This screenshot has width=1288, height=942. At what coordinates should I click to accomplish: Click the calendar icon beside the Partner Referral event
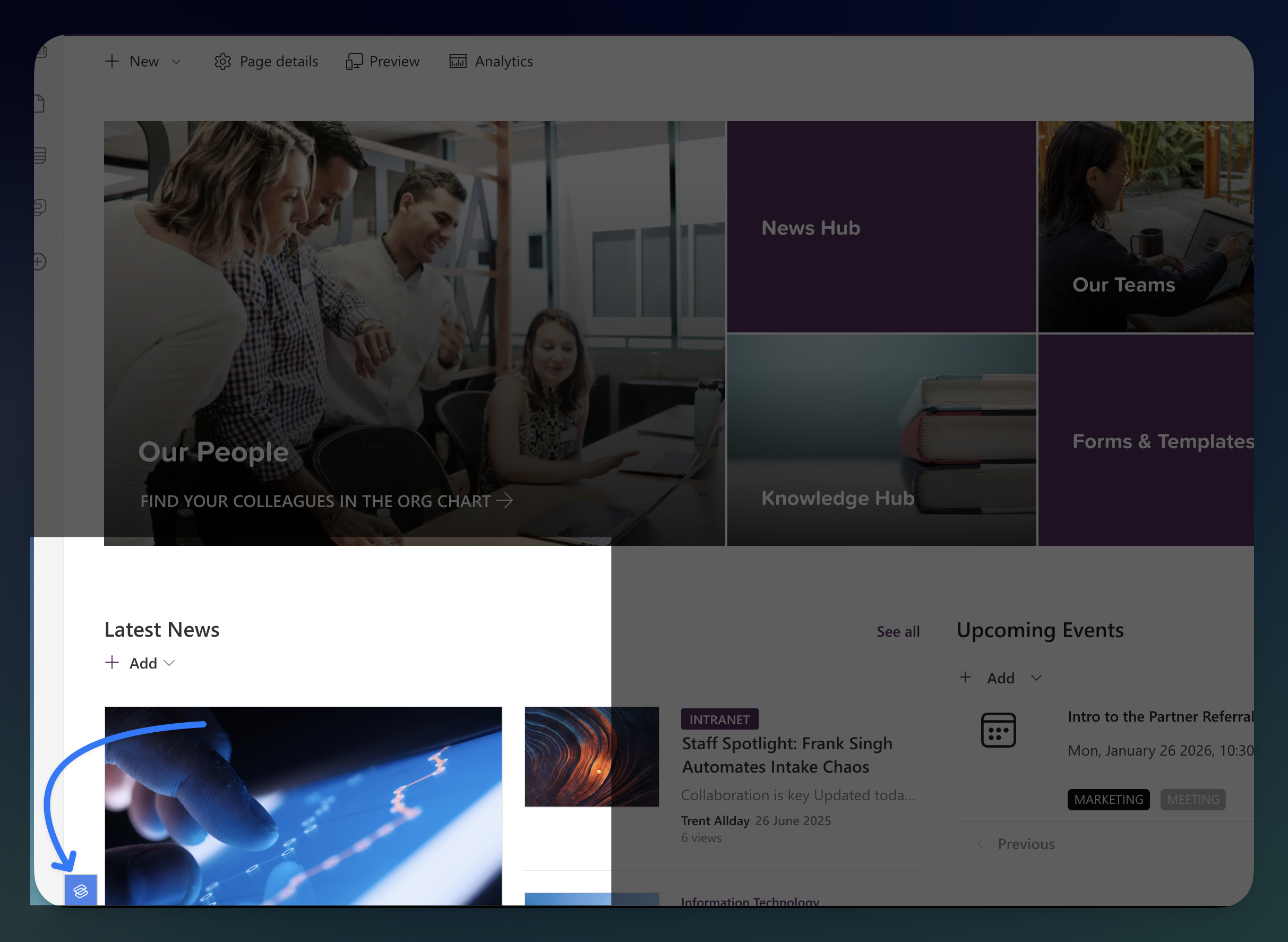coord(998,730)
